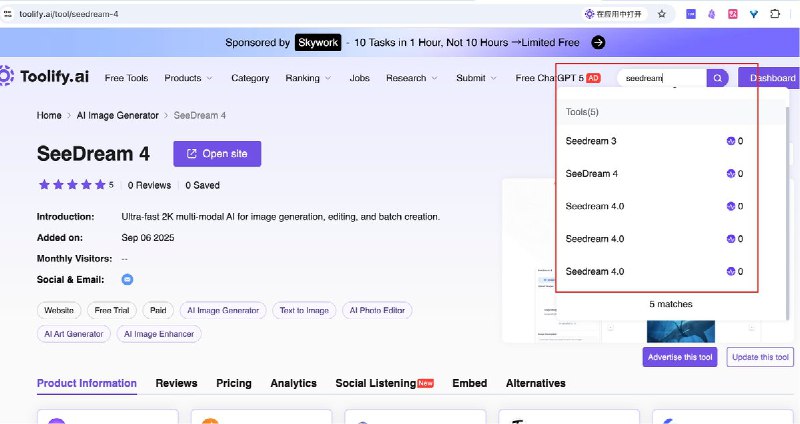800x424 pixels.
Task: Switch to the Analytics tab
Action: click(293, 383)
